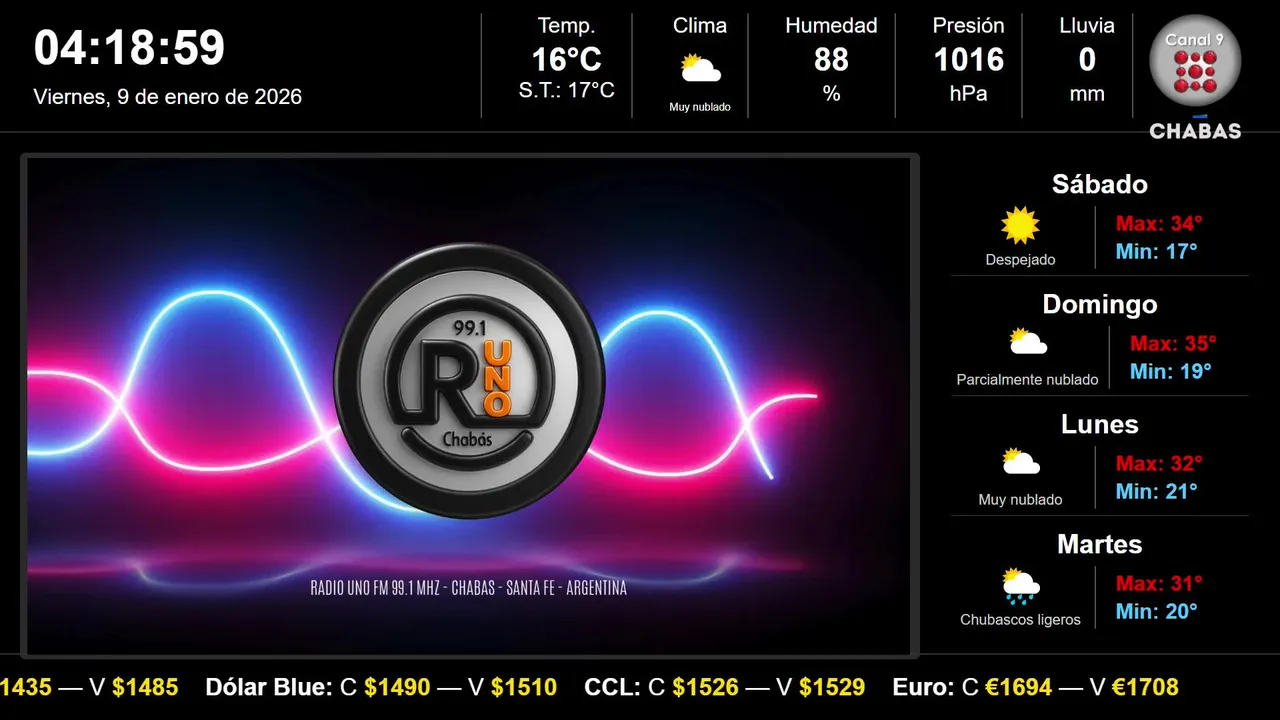Click the Domingo forecast heading
1280x720 pixels.
pyautogui.click(x=1100, y=304)
